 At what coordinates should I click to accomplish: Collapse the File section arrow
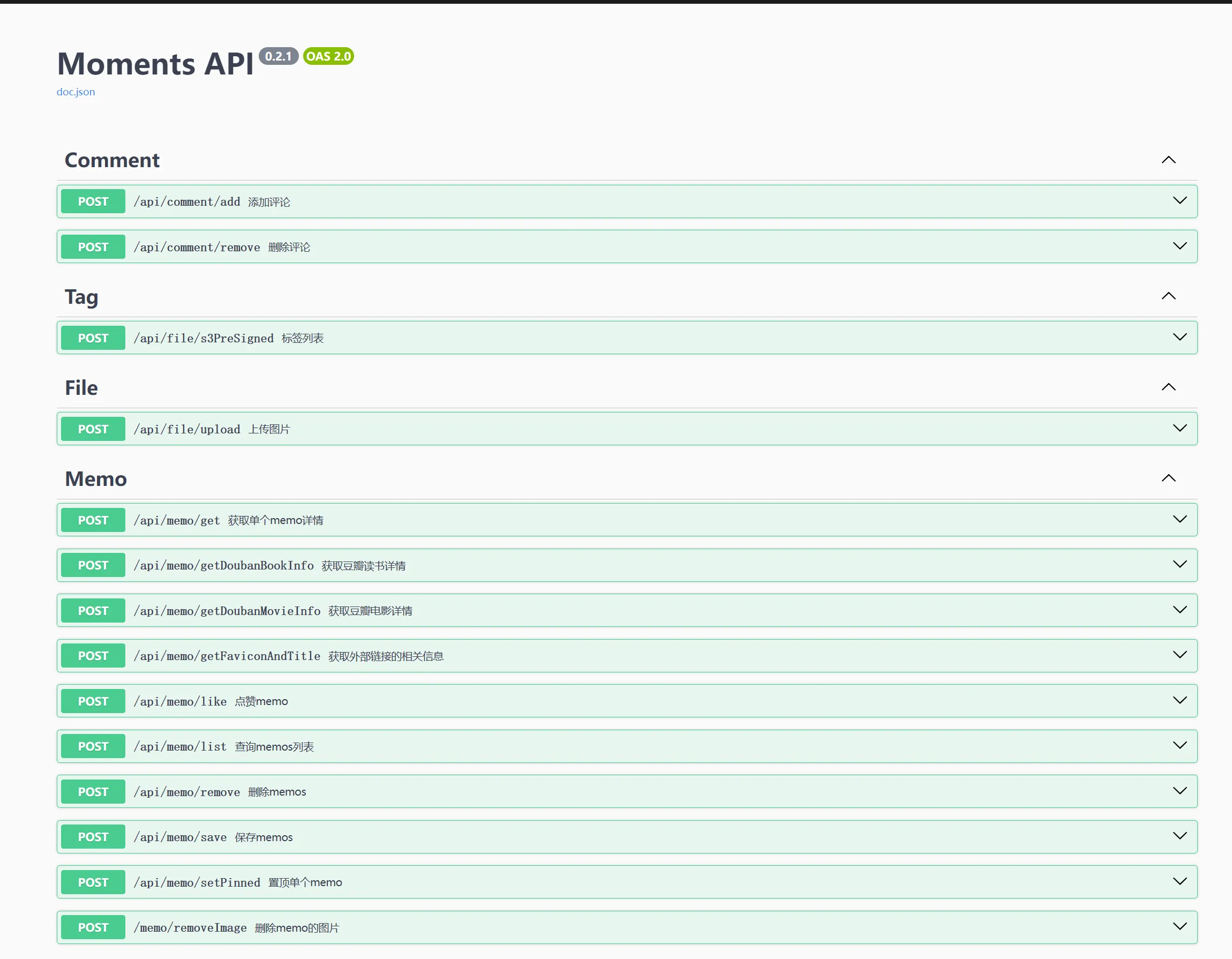coord(1168,387)
